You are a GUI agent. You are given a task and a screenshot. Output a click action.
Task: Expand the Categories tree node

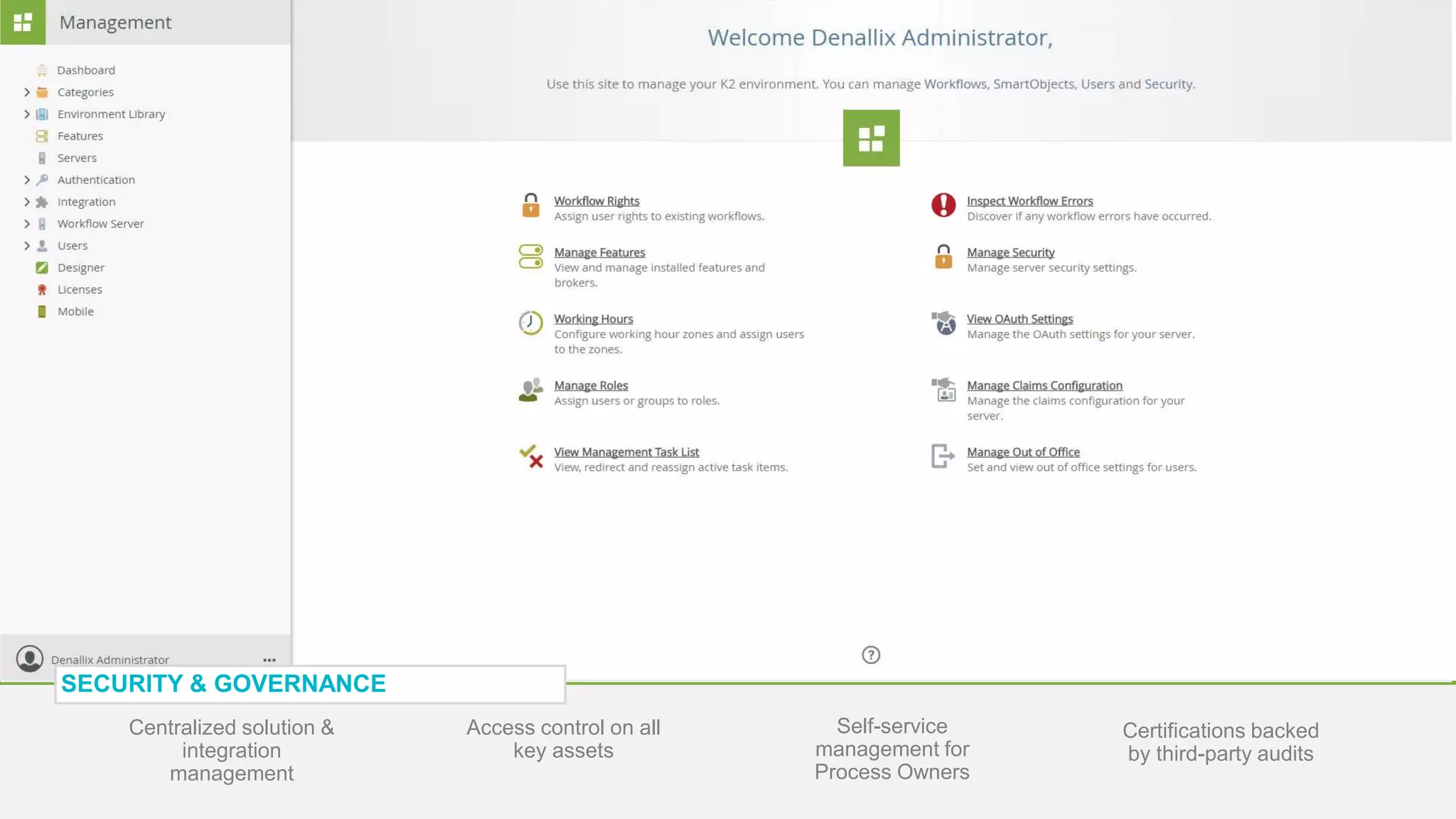pyautogui.click(x=26, y=92)
